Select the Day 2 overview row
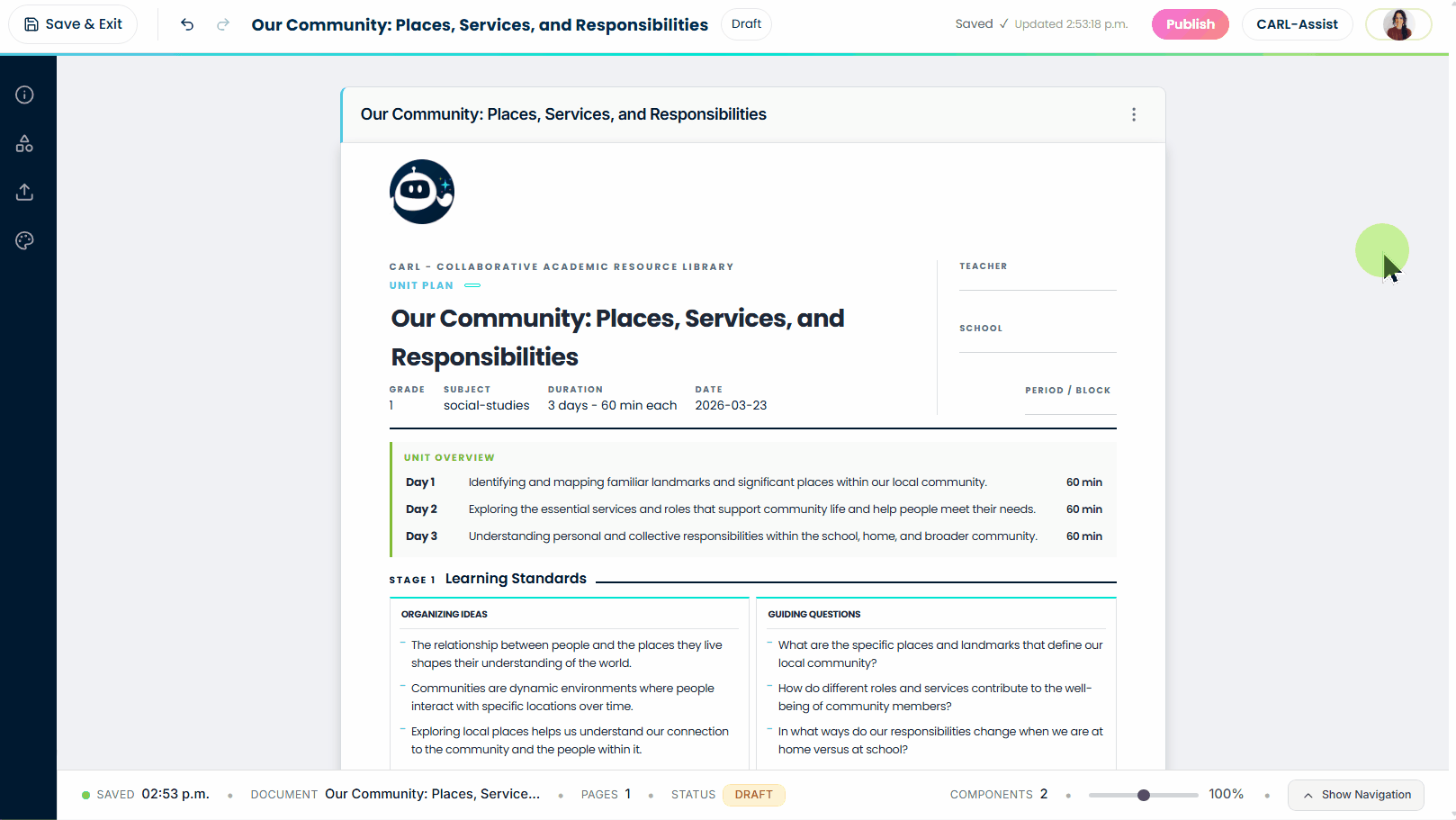Image resolution: width=1456 pixels, height=820 pixels. click(x=752, y=509)
